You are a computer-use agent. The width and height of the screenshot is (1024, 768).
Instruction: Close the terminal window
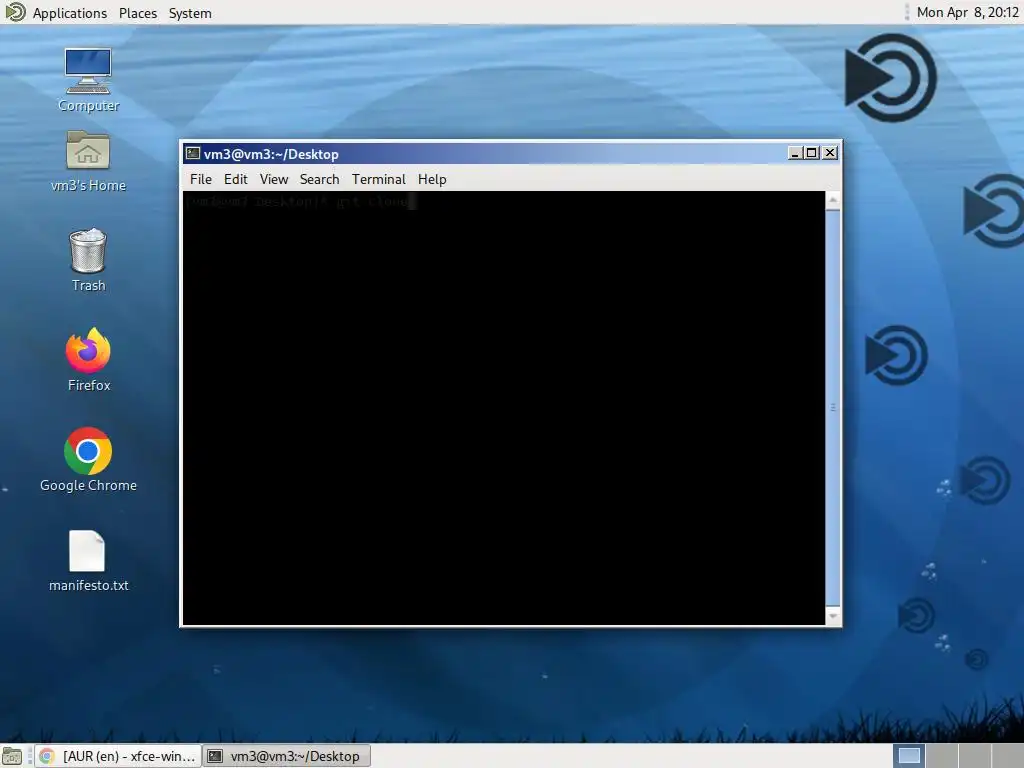830,153
